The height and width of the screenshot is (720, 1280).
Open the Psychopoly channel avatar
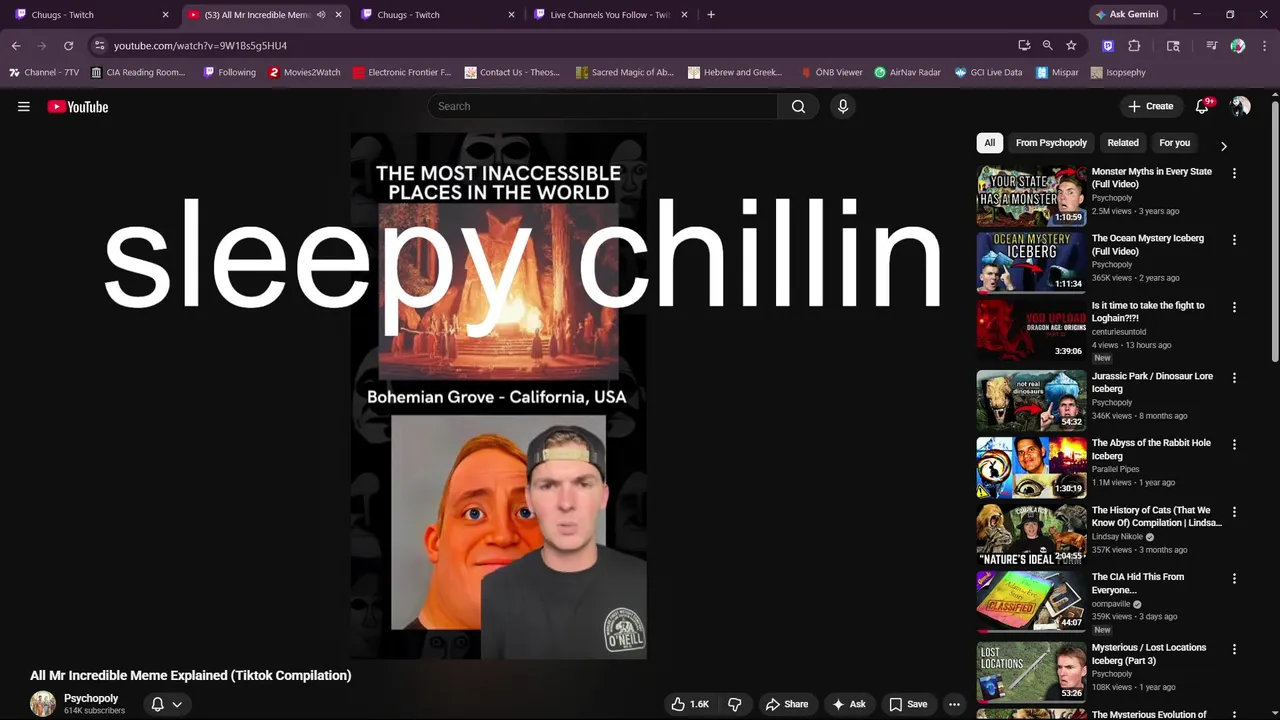(43, 704)
